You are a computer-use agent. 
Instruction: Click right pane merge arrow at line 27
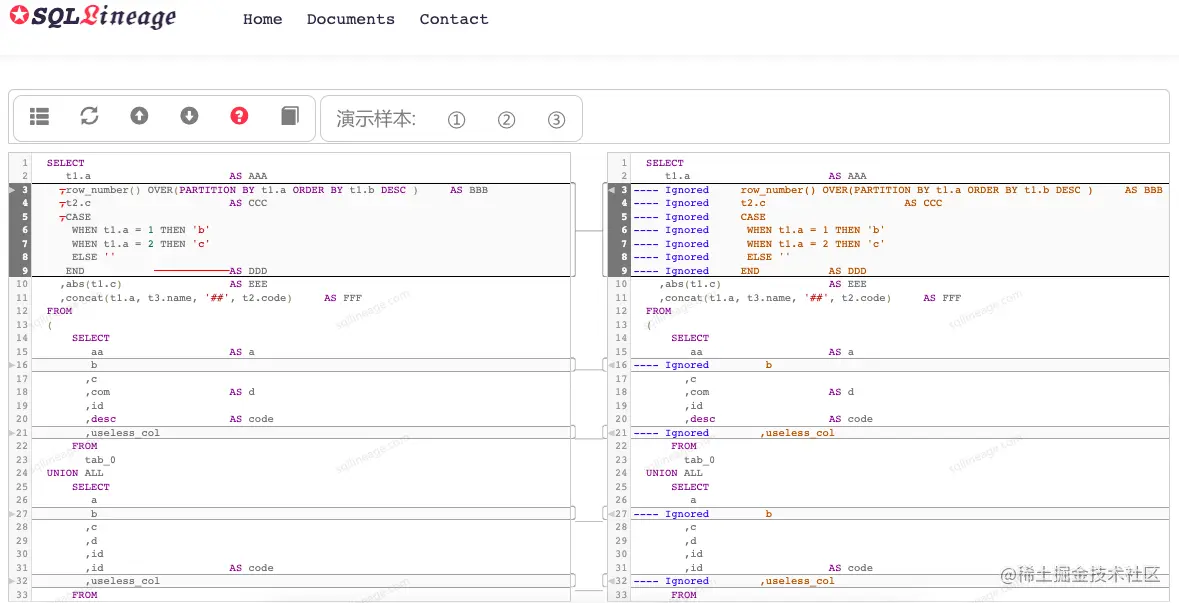click(611, 514)
